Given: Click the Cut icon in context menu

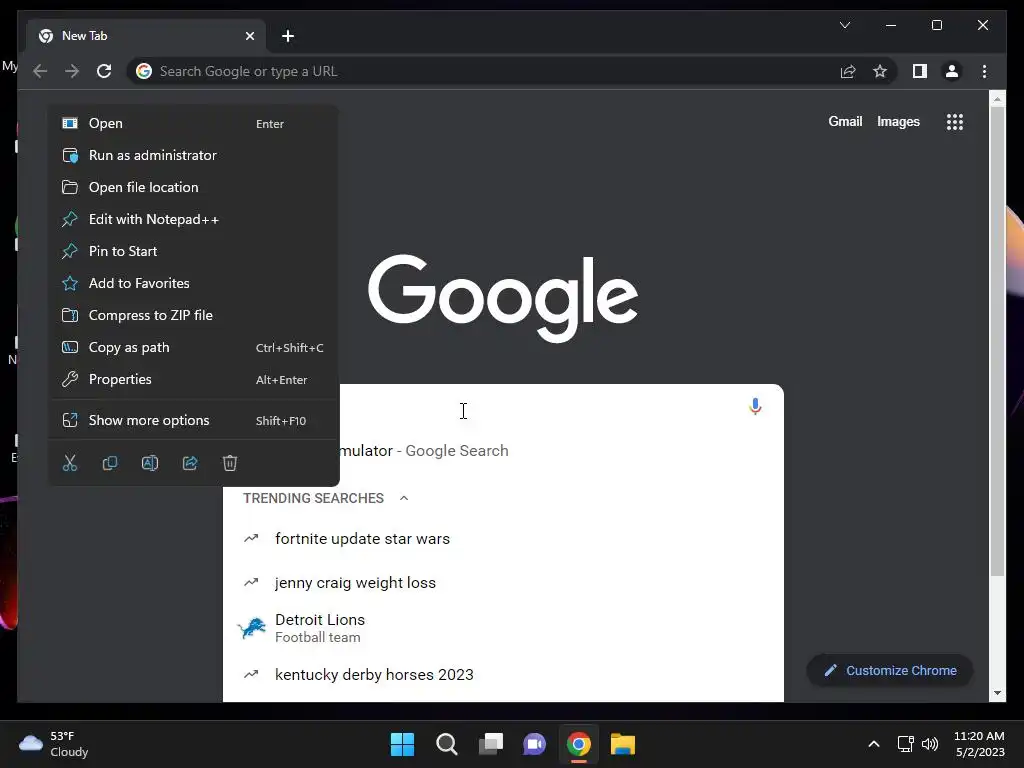Looking at the screenshot, I should coord(70,463).
